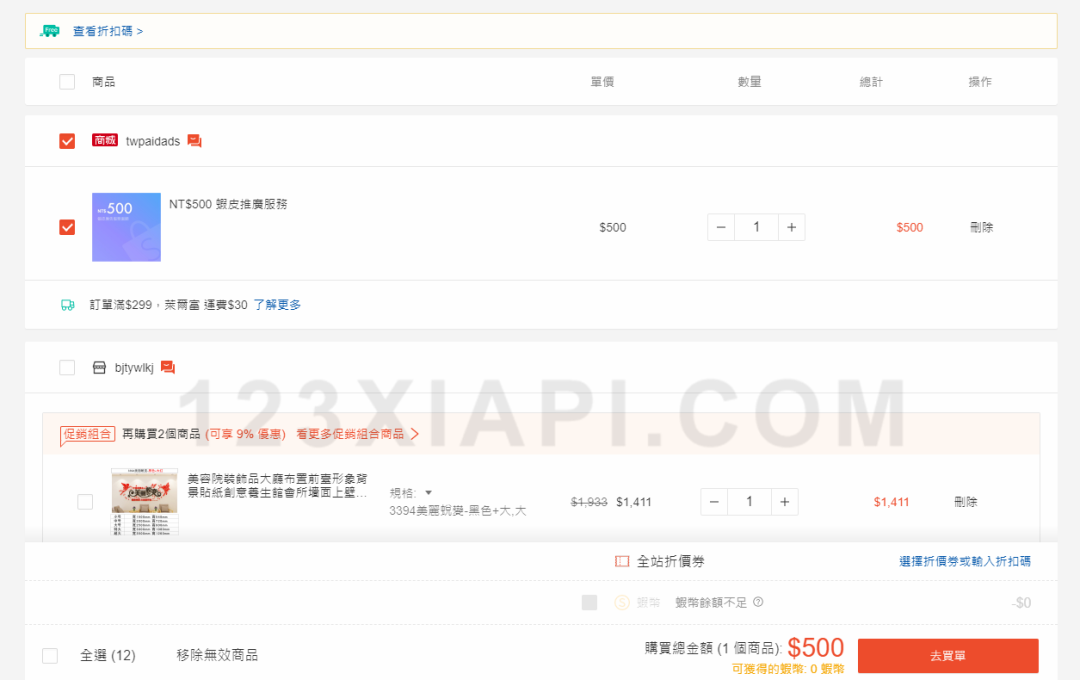This screenshot has width=1080, height=680.
Task: Click 去買單 checkout button
Action: tap(948, 656)
